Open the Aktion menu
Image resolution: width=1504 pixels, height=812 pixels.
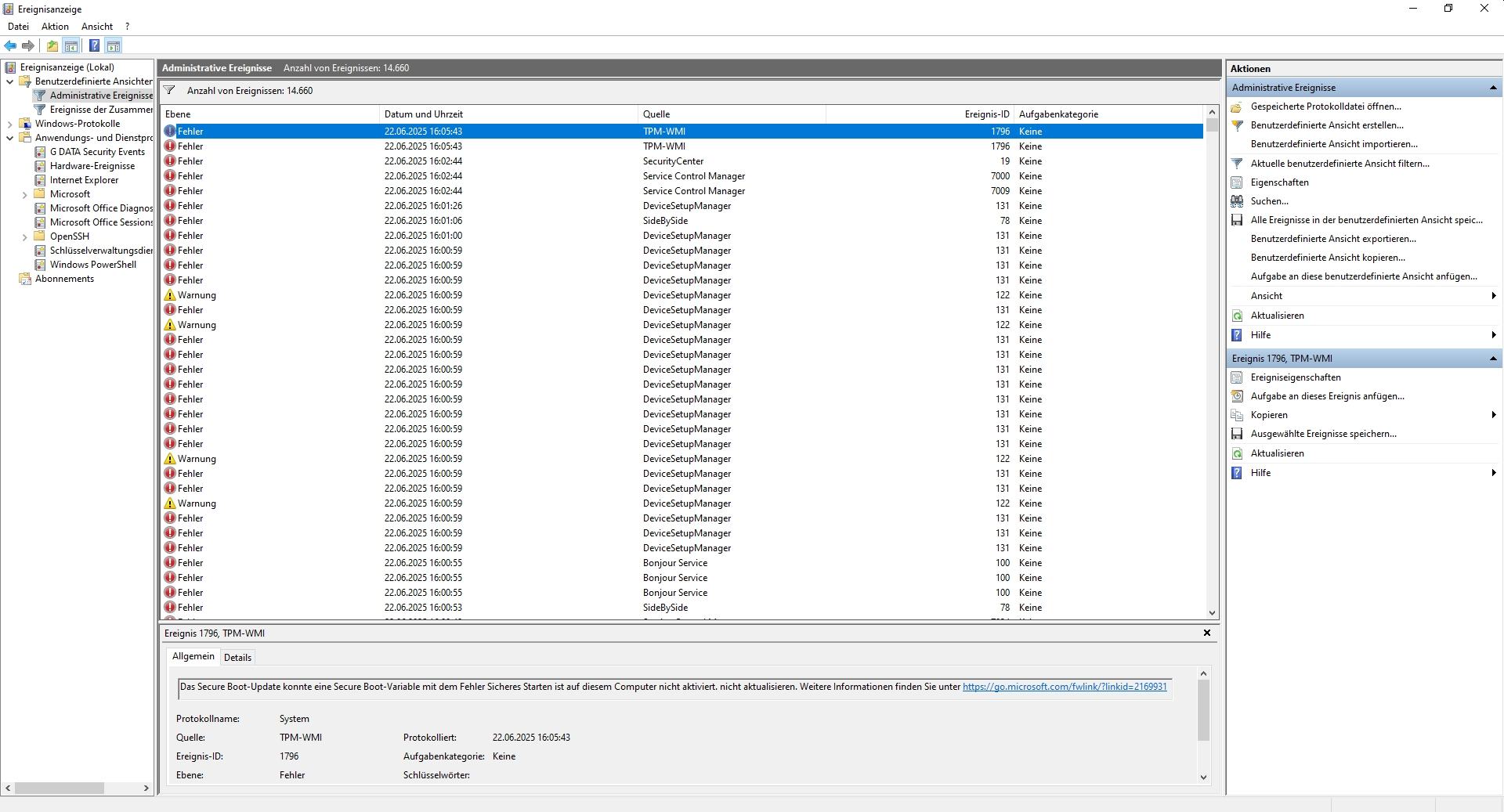coord(55,27)
